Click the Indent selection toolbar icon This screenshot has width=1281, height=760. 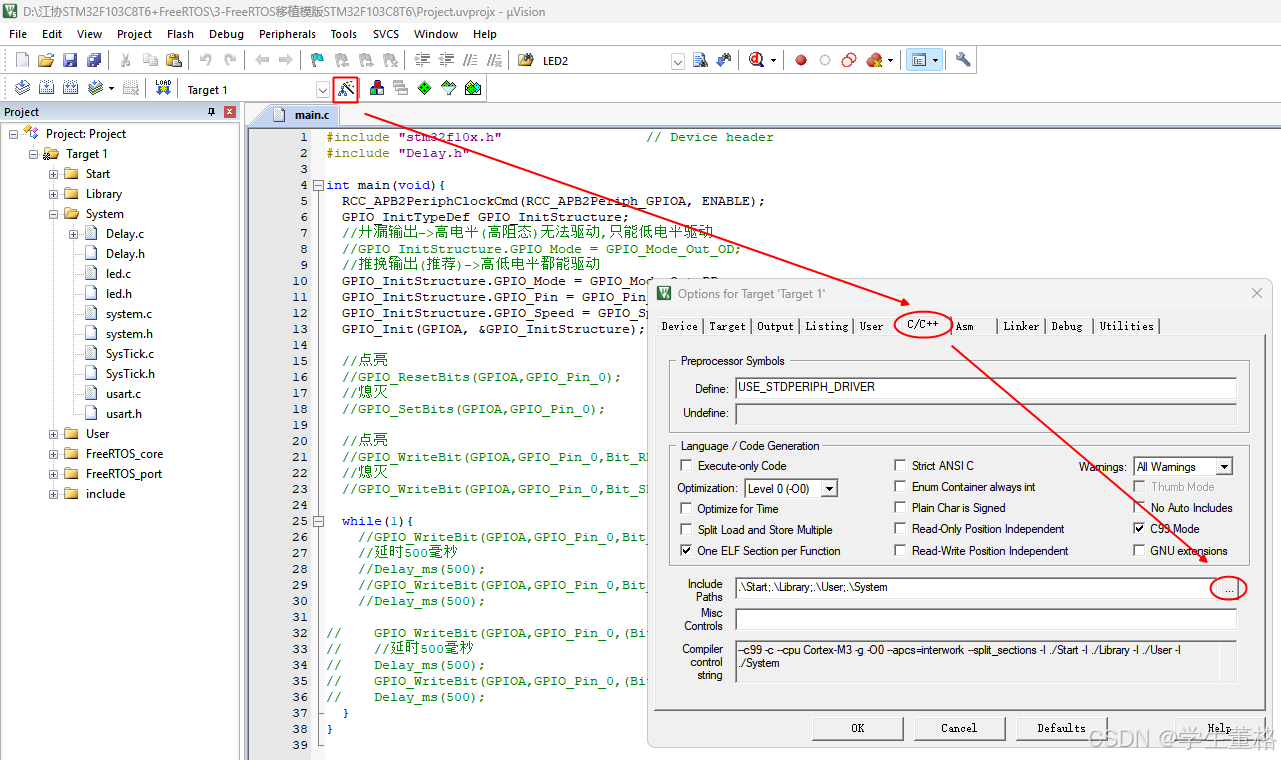click(422, 60)
